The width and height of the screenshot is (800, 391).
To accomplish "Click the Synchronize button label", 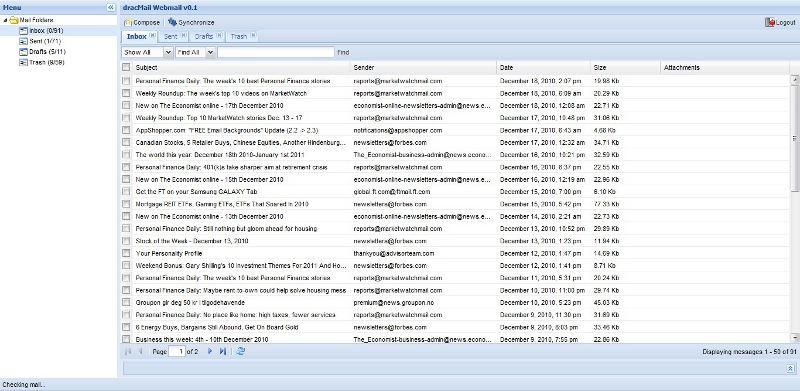I will click(196, 22).
